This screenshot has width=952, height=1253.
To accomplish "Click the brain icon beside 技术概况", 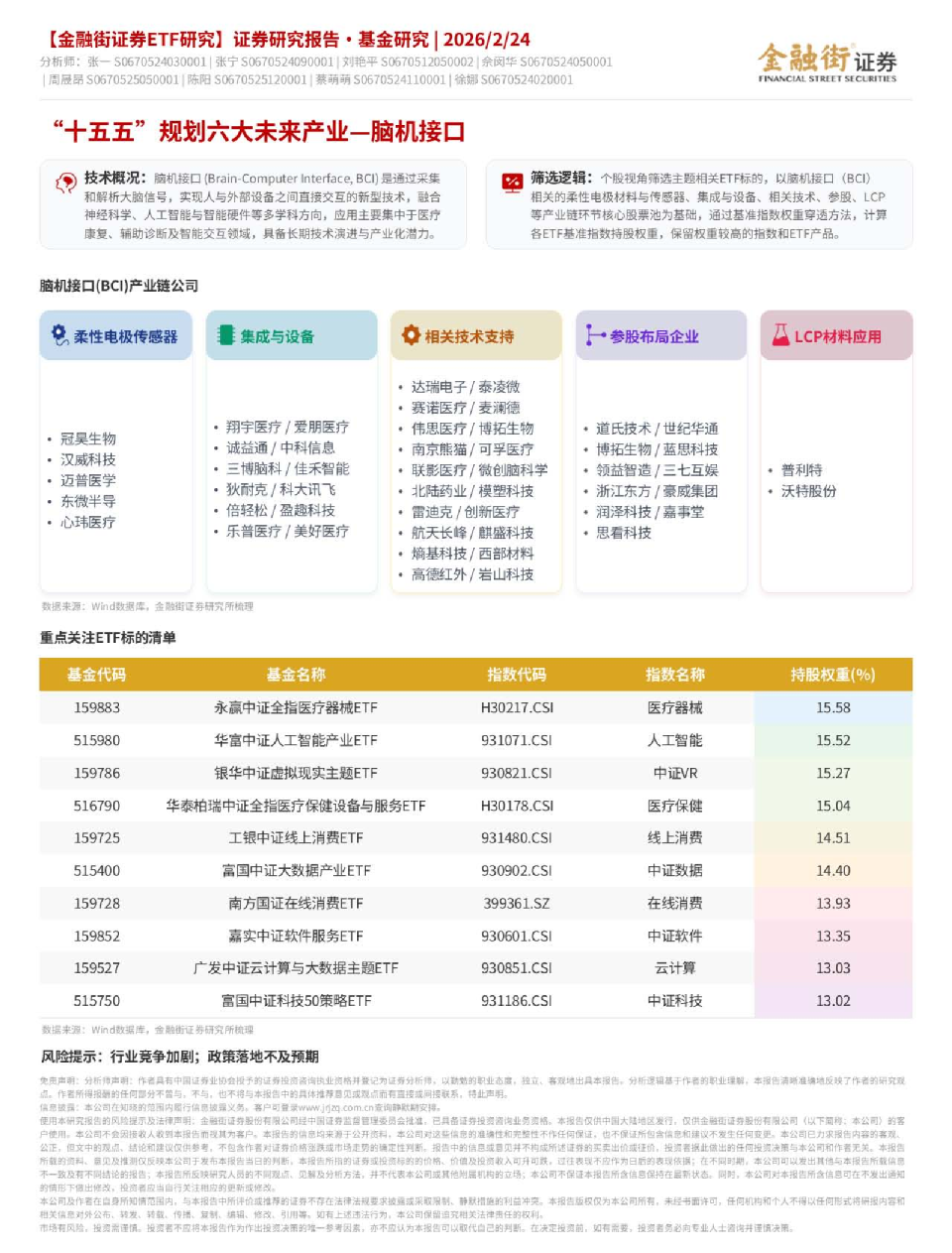I will pos(65,183).
